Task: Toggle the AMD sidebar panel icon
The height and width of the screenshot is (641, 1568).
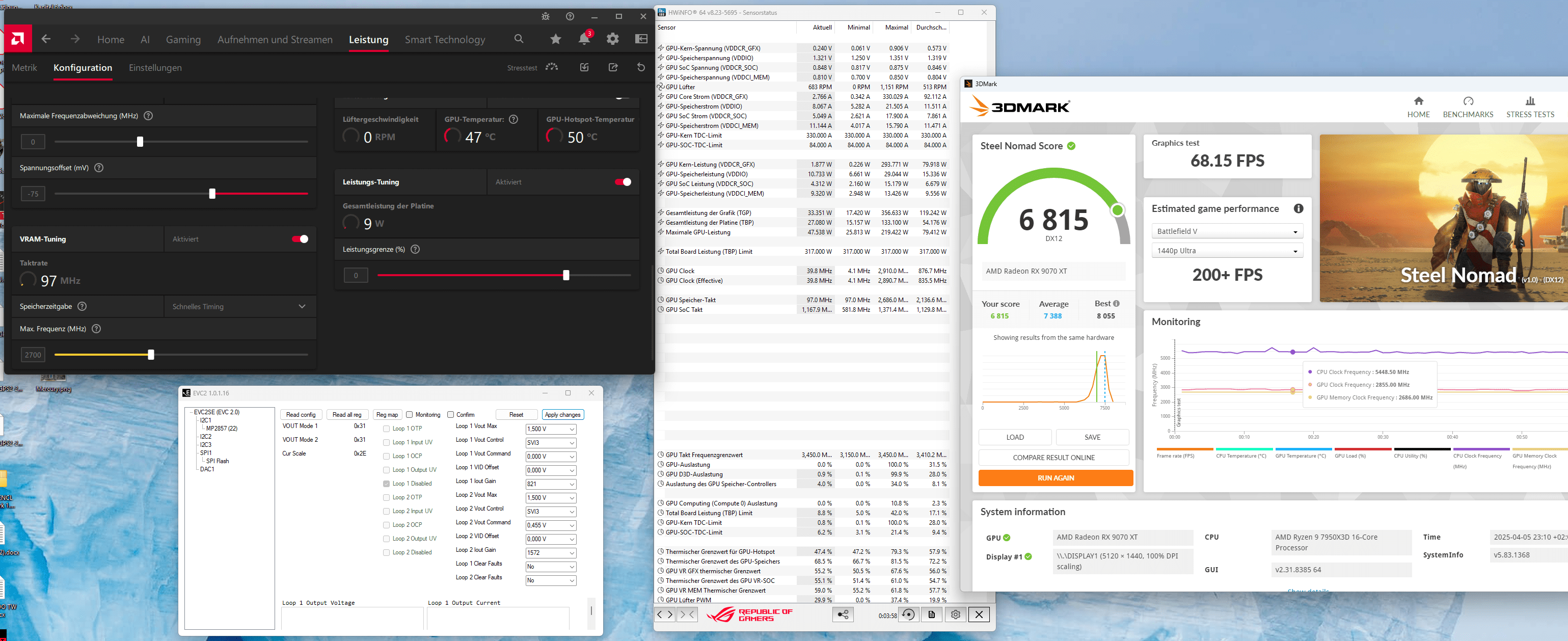Action: [x=641, y=39]
